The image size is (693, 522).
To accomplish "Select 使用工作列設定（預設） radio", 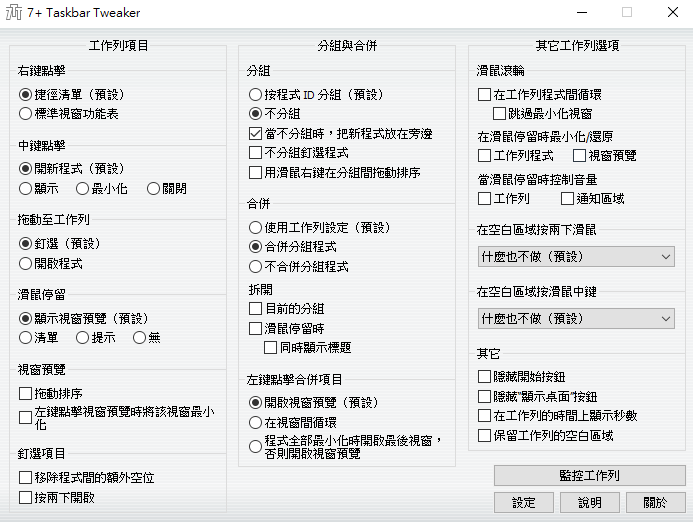I will (320, 228).
